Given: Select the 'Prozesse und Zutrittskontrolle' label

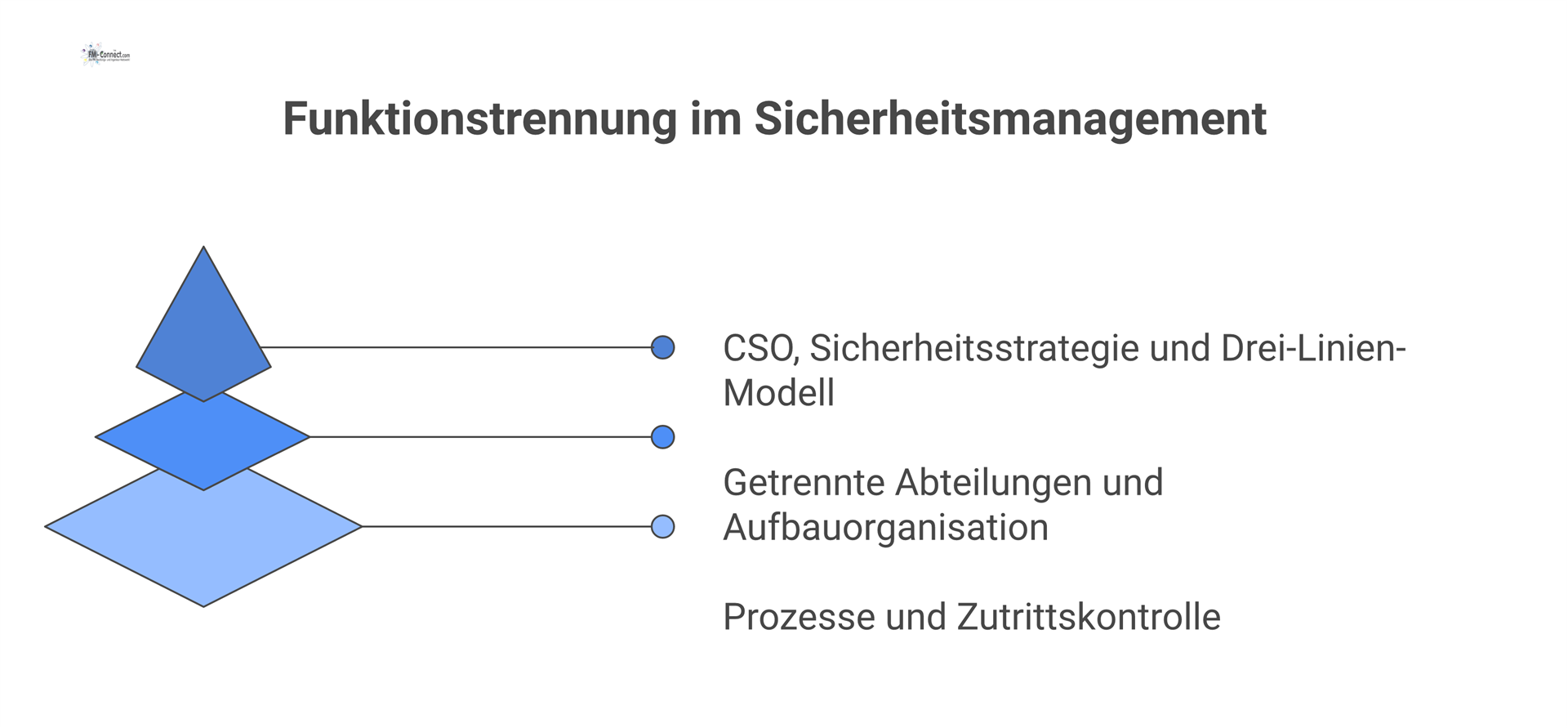Looking at the screenshot, I should click(x=972, y=617).
